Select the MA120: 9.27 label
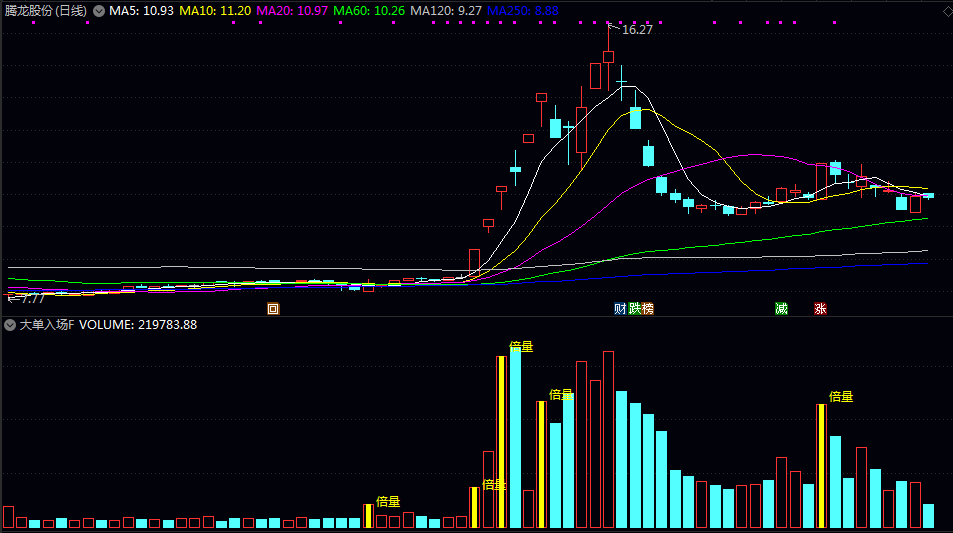Image resolution: width=953 pixels, height=533 pixels. (446, 10)
